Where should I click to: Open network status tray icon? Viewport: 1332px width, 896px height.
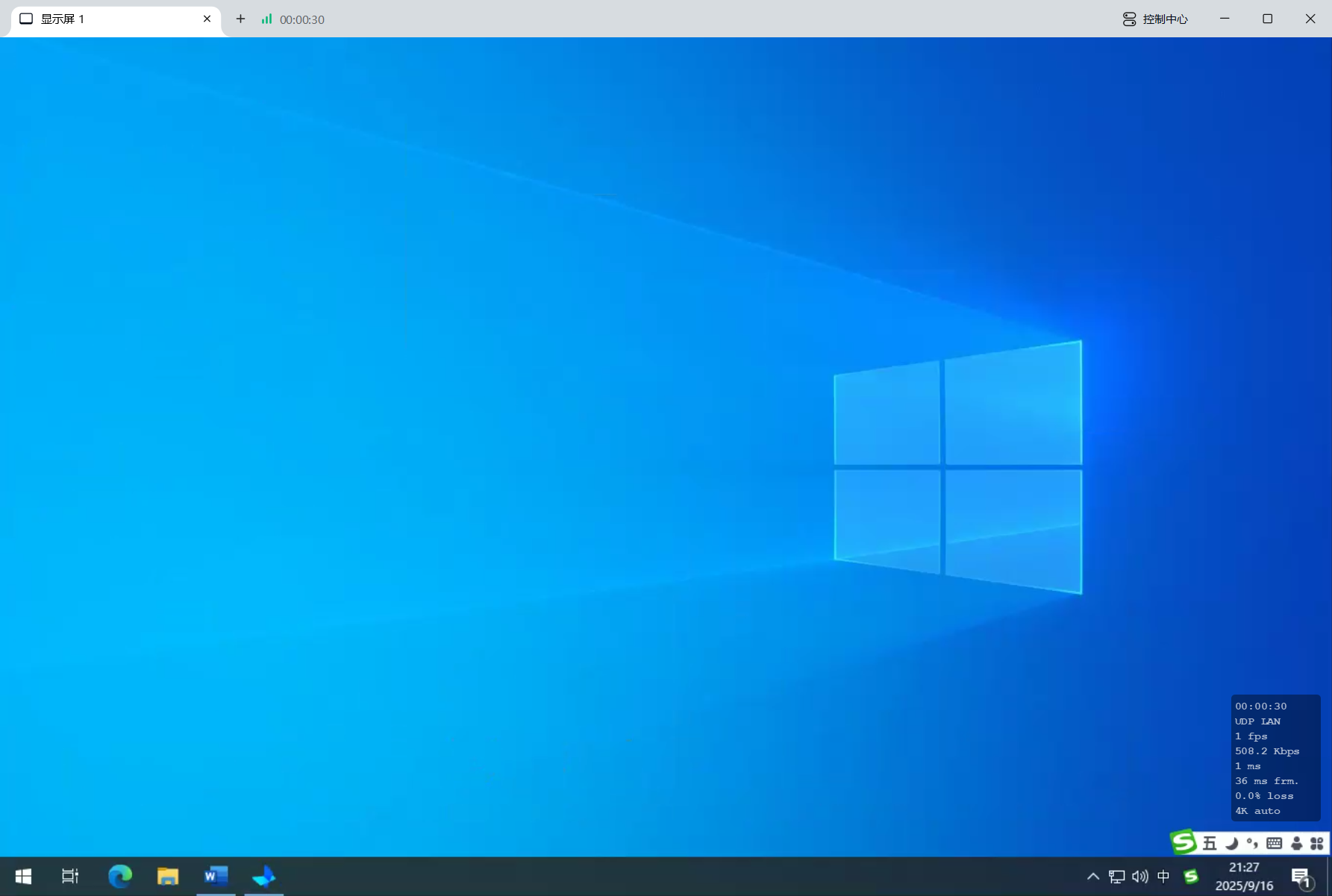pyautogui.click(x=1117, y=877)
